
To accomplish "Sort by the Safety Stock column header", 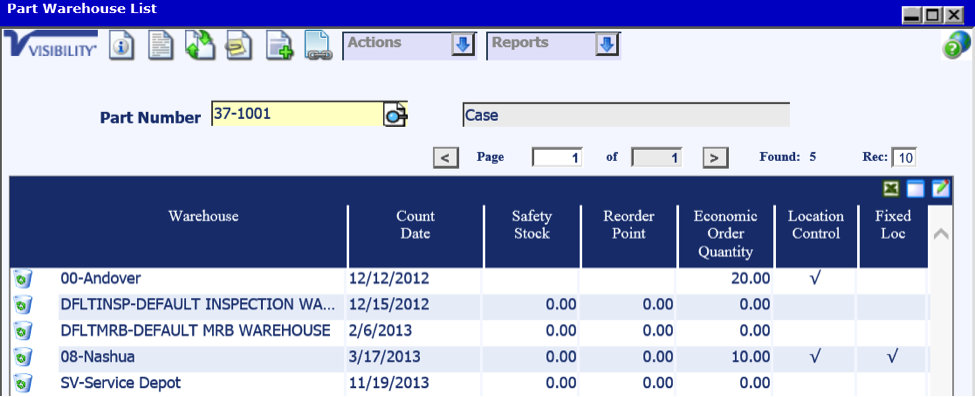I will tap(532, 225).
